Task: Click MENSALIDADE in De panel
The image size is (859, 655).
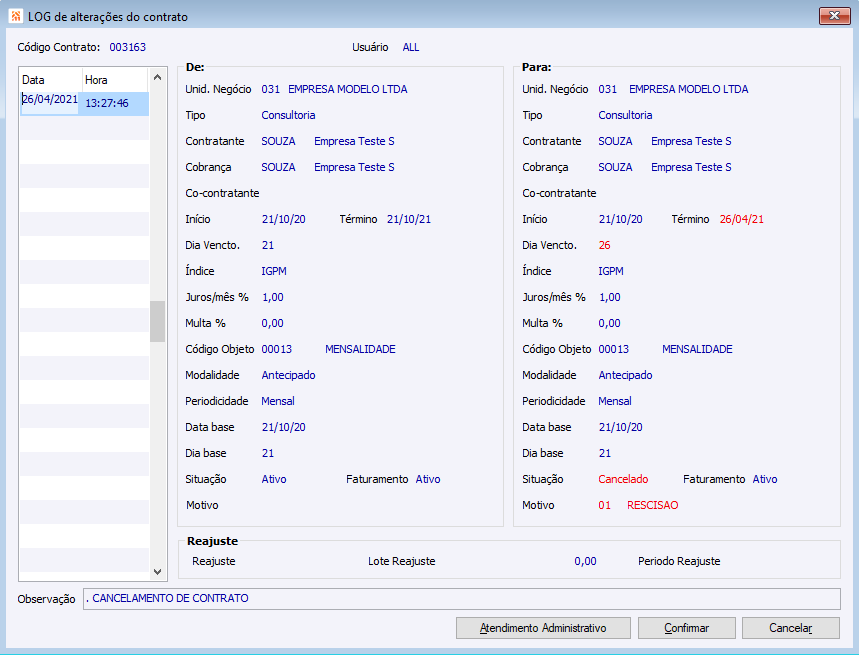Action: point(360,349)
